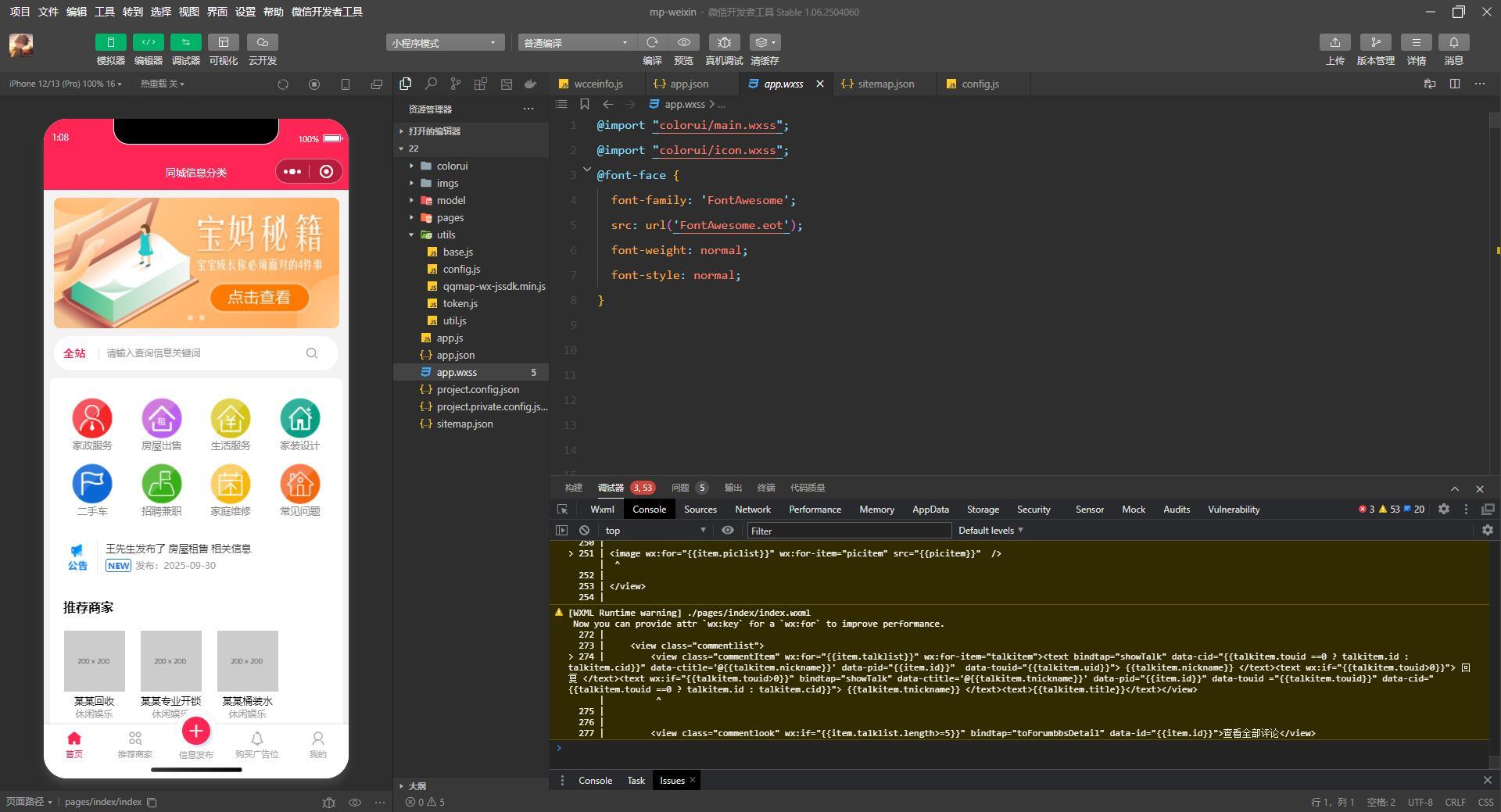1501x812 pixels.
Task: Open the 小程序模式 dropdown
Action: click(x=444, y=43)
